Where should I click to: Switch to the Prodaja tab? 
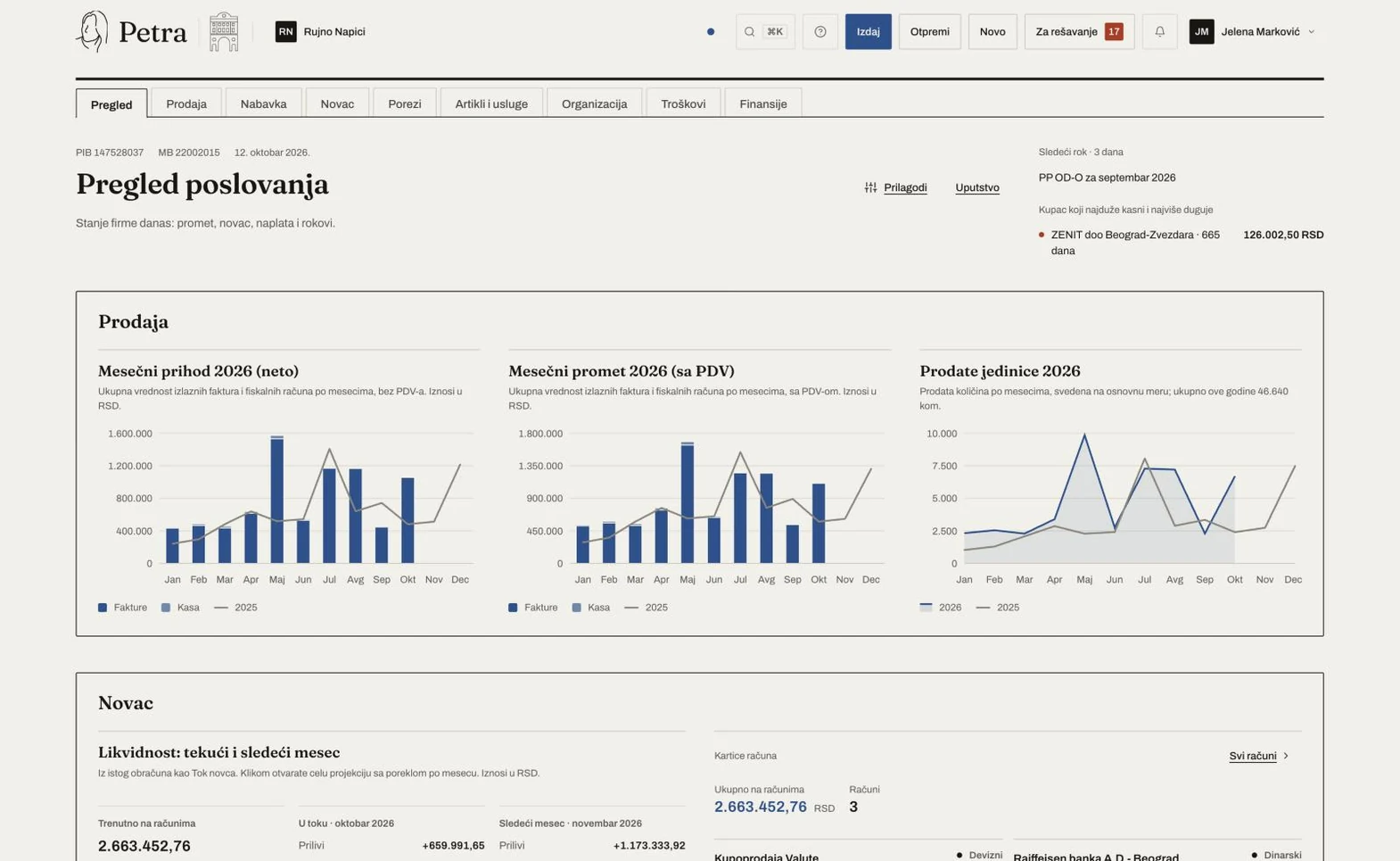pyautogui.click(x=186, y=103)
